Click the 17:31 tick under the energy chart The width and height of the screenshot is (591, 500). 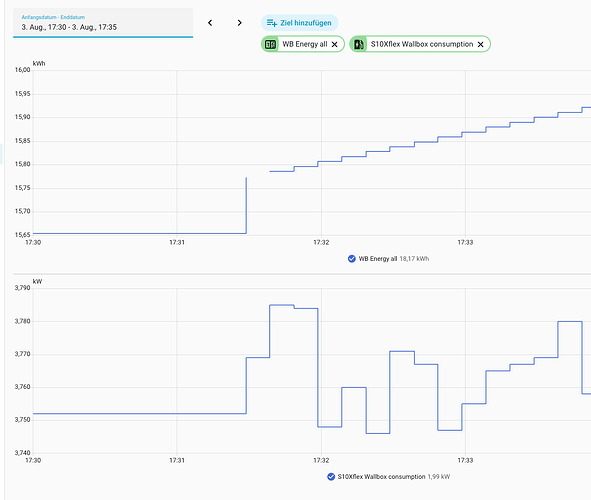tap(177, 242)
